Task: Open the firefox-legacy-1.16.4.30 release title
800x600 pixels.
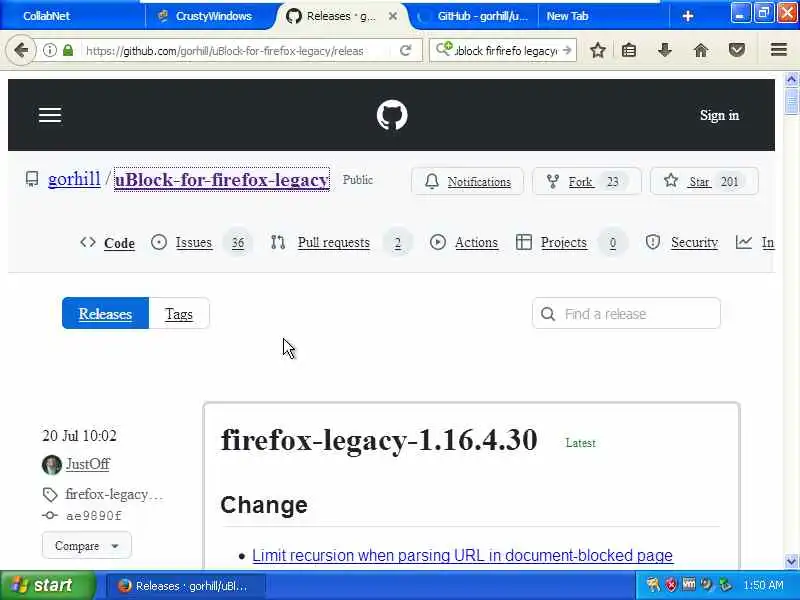Action: (379, 439)
